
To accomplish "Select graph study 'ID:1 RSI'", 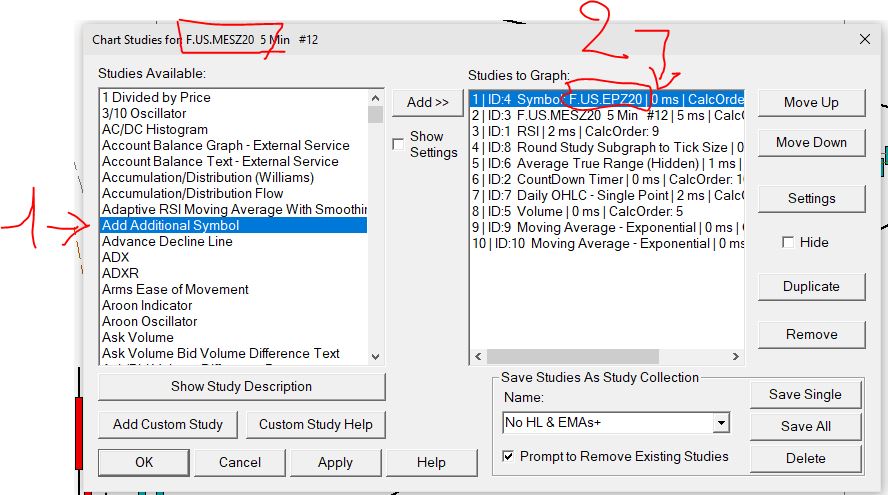I will (607, 131).
